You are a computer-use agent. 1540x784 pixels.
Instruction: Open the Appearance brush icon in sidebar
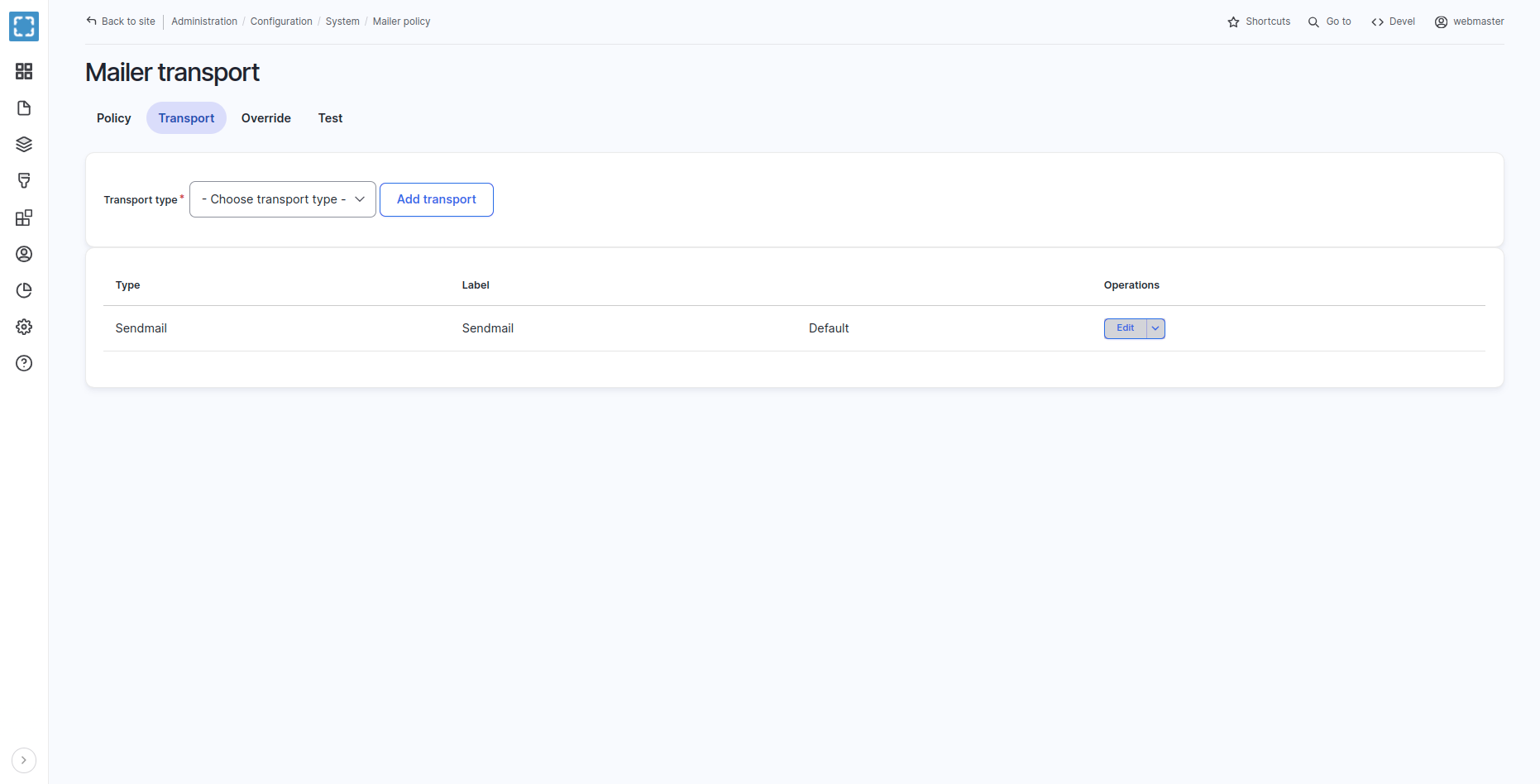[x=24, y=181]
